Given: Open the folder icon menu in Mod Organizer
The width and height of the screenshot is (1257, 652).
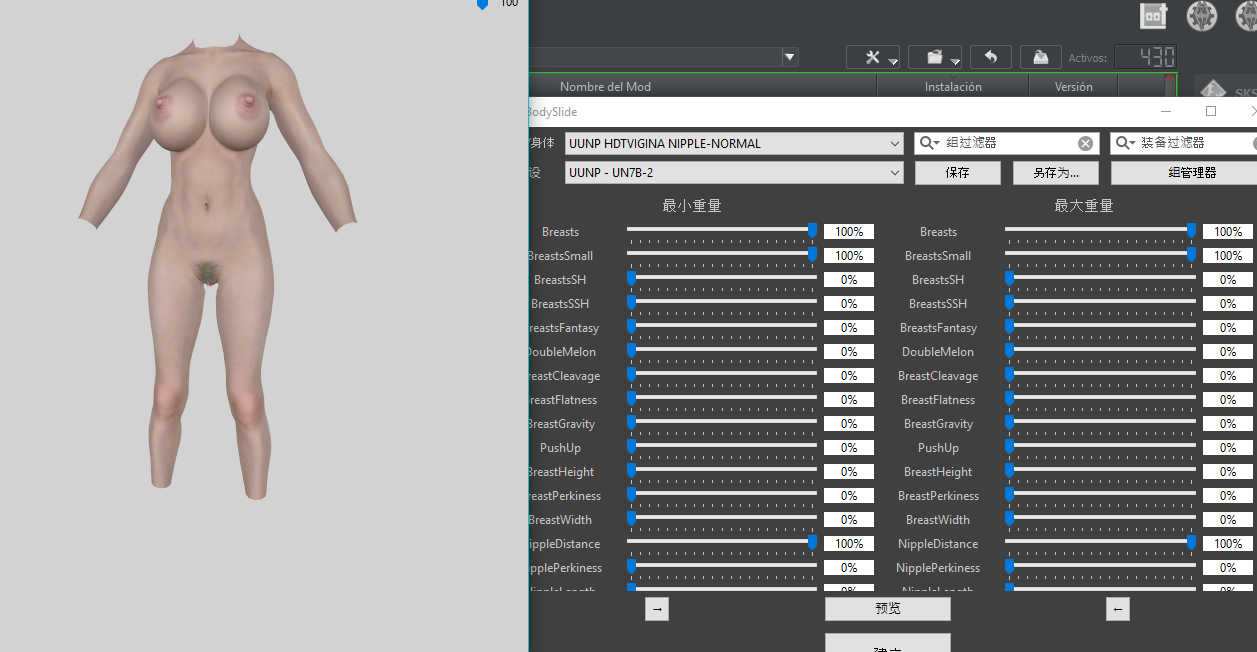Looking at the screenshot, I should [935, 57].
